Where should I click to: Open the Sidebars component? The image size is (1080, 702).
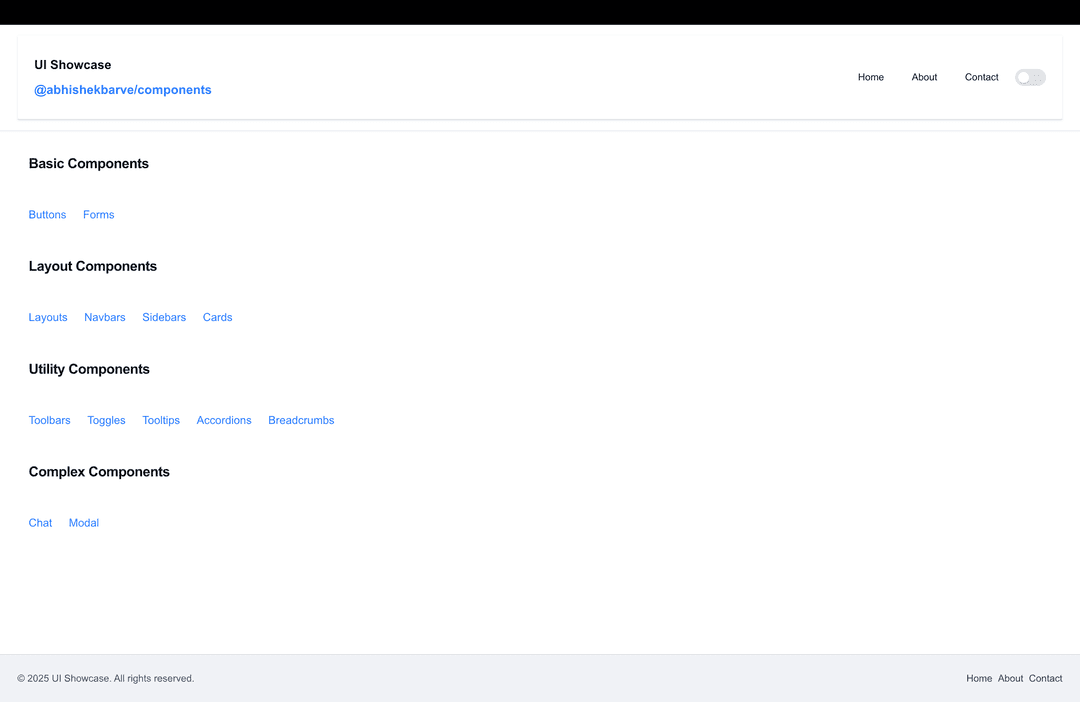(x=164, y=317)
